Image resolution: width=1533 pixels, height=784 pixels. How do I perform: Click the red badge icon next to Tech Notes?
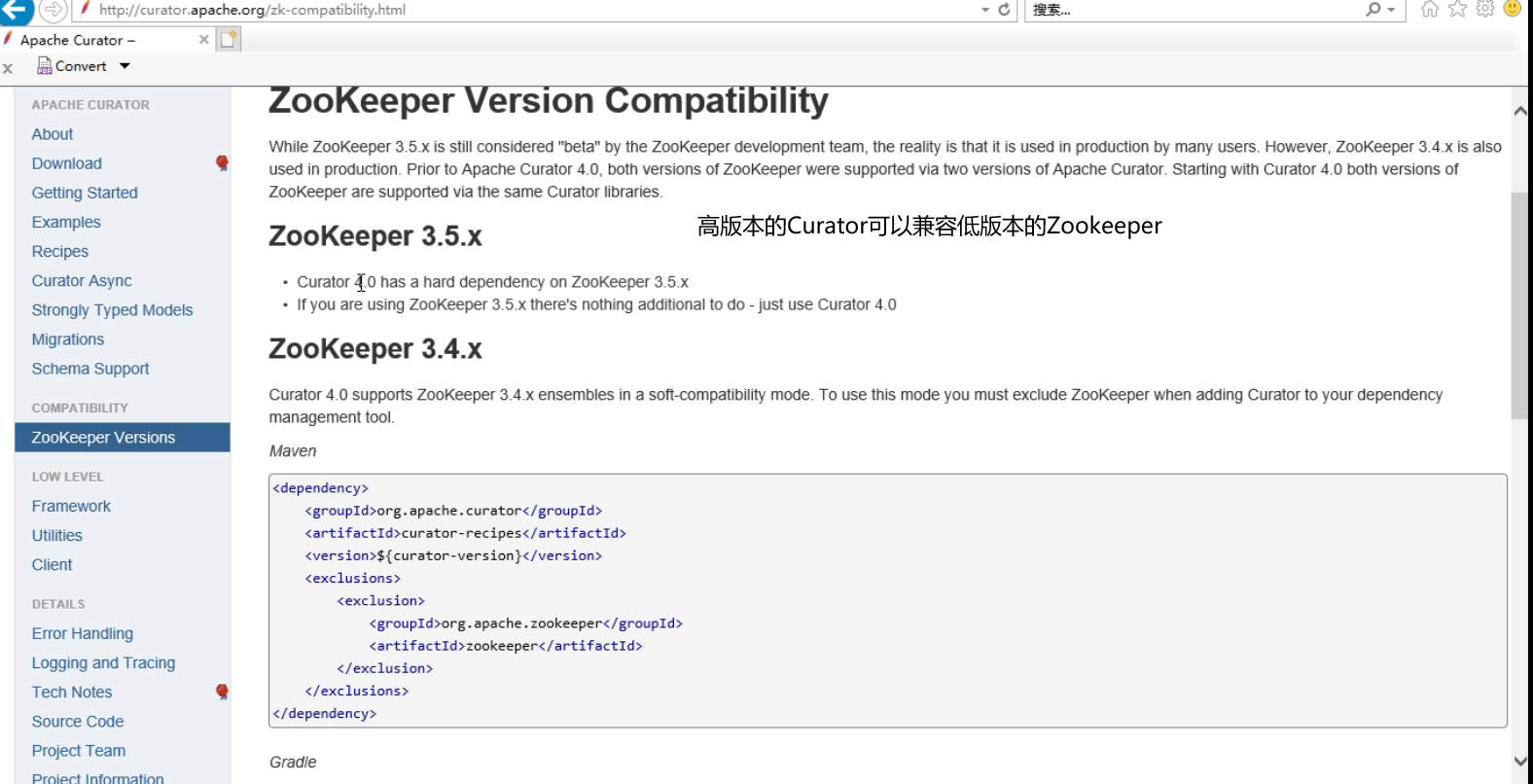(x=222, y=692)
